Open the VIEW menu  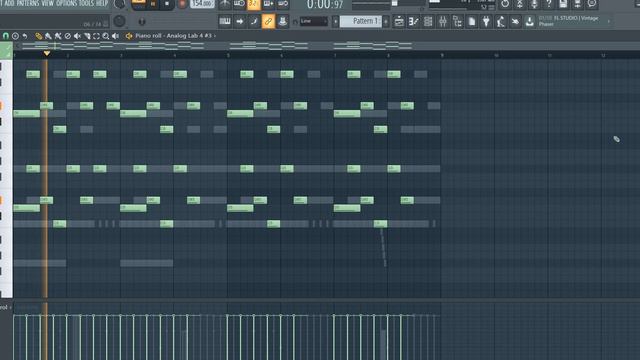[x=48, y=3]
